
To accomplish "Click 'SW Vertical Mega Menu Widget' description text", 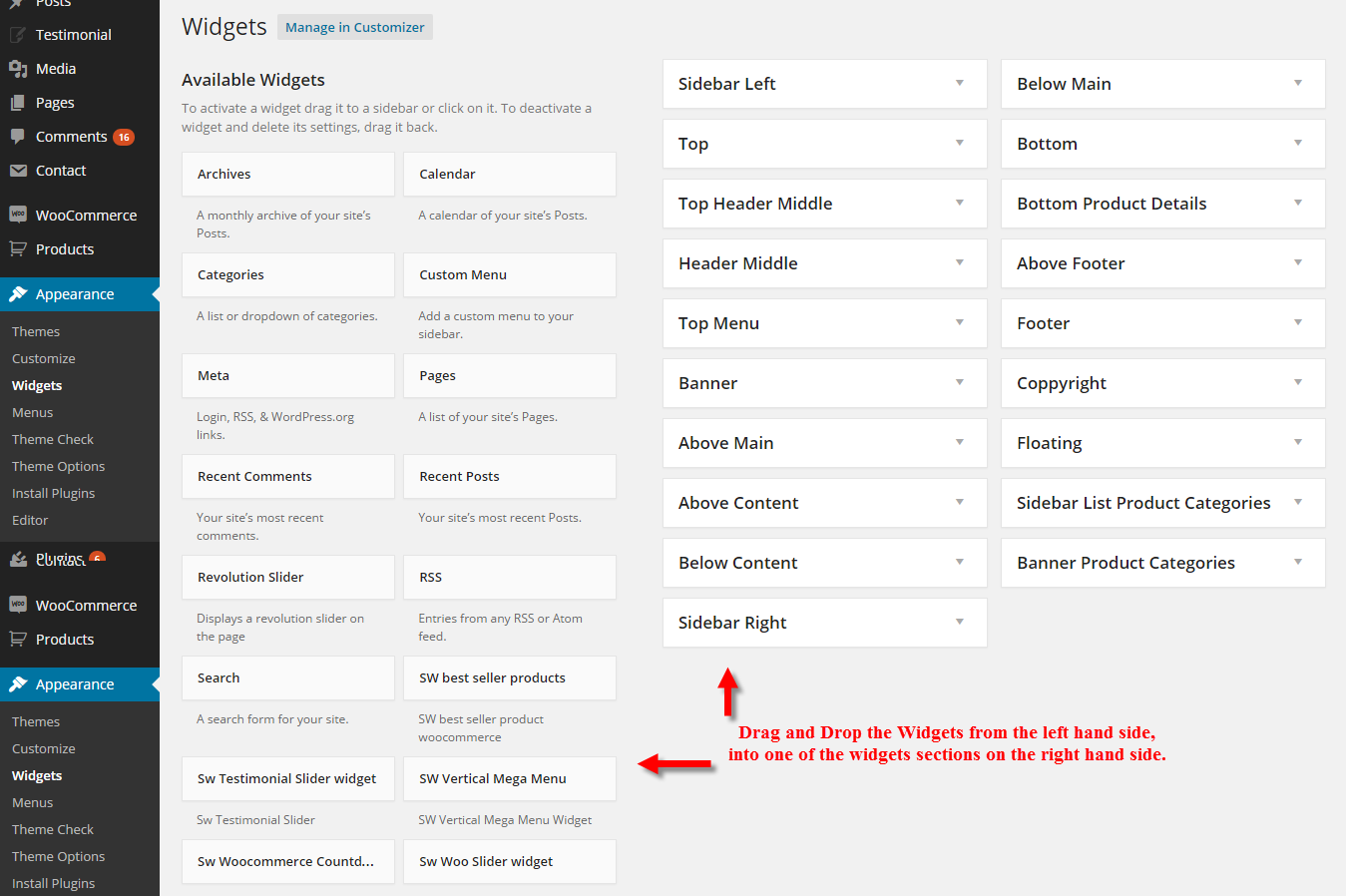I will click(505, 820).
